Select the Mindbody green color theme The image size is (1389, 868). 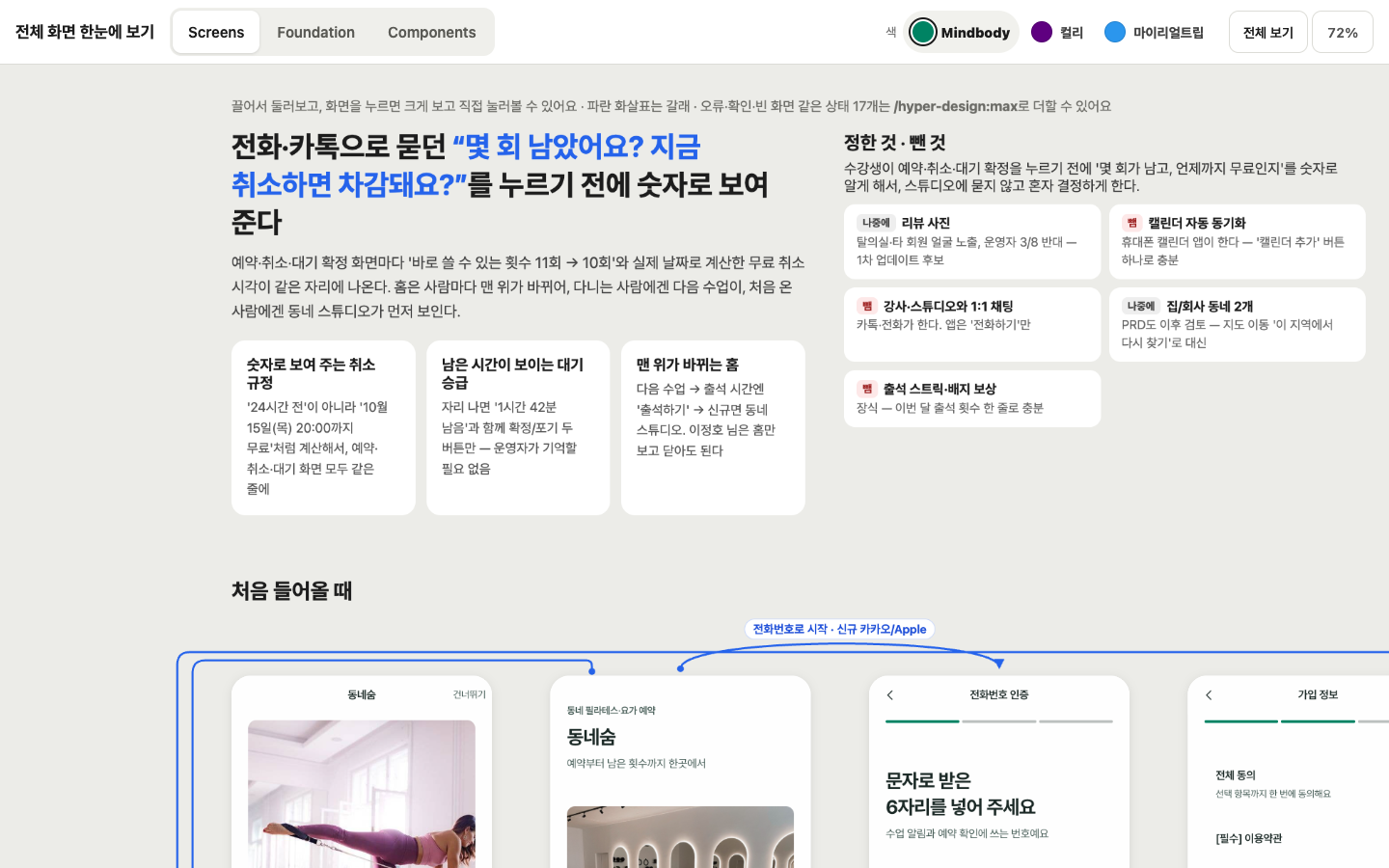(x=961, y=32)
